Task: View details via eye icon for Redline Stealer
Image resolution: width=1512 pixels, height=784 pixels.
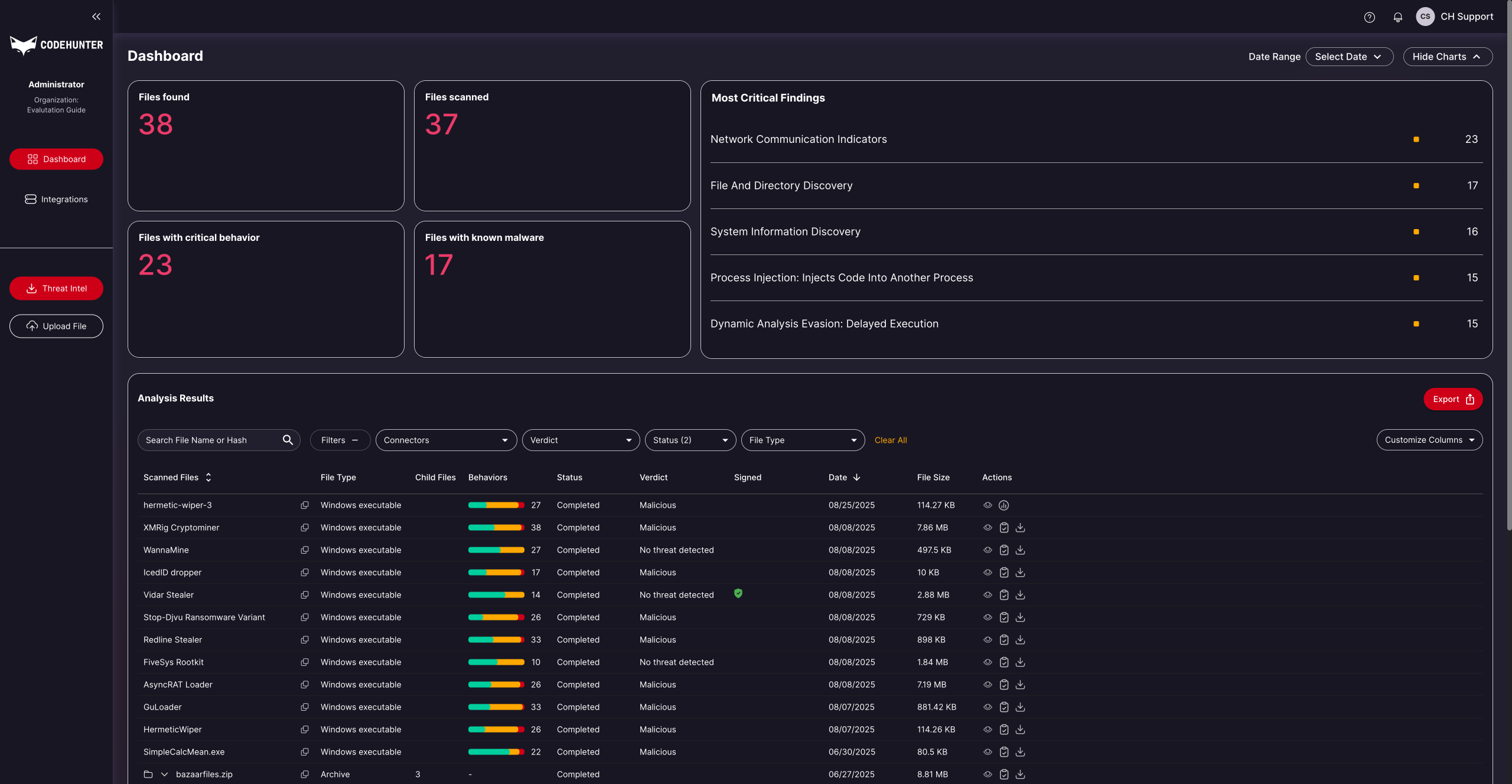Action: tap(988, 639)
